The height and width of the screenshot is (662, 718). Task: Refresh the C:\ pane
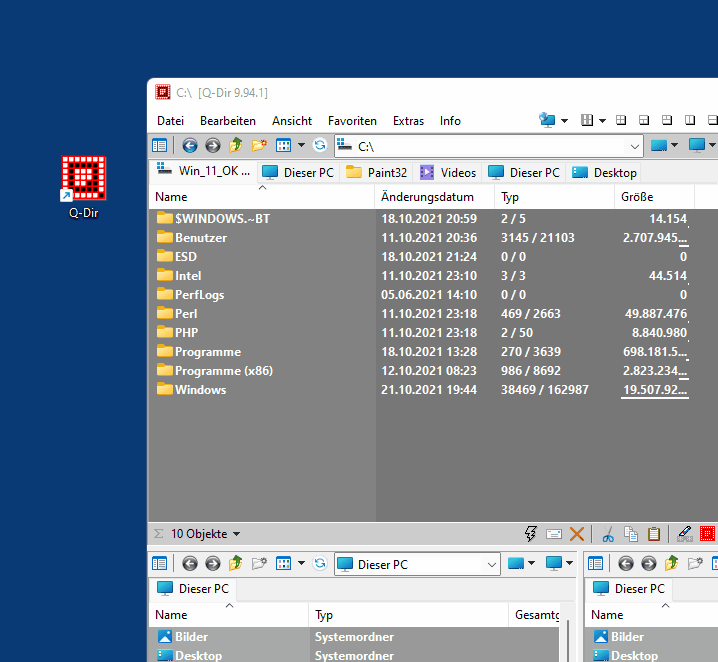pos(320,146)
